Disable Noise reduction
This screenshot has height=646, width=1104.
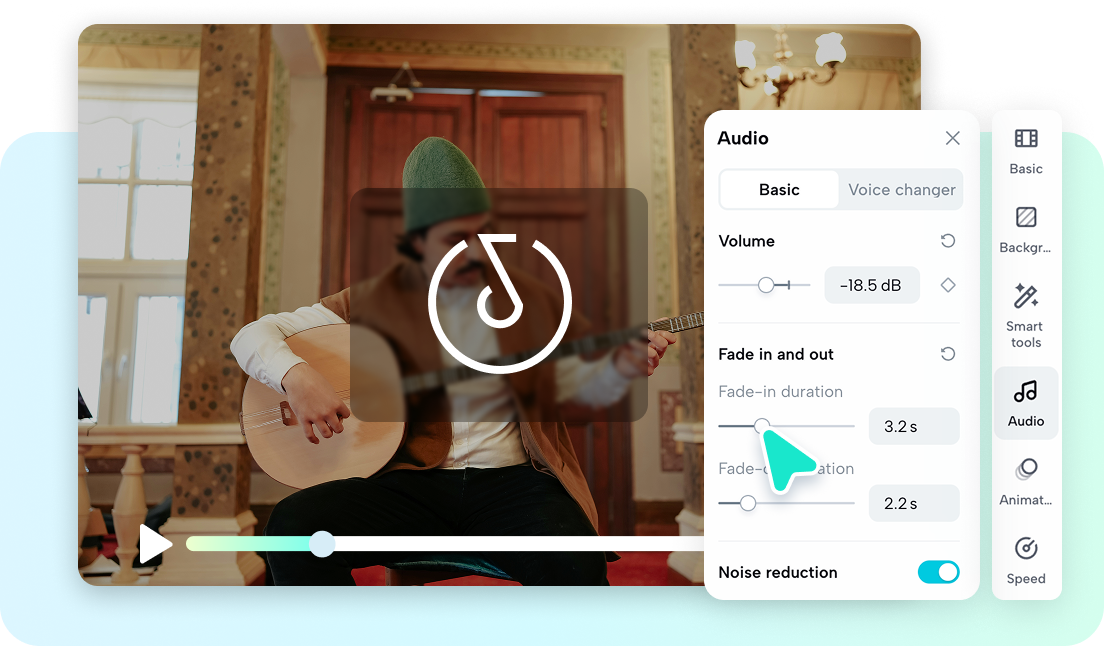pyautogui.click(x=938, y=572)
